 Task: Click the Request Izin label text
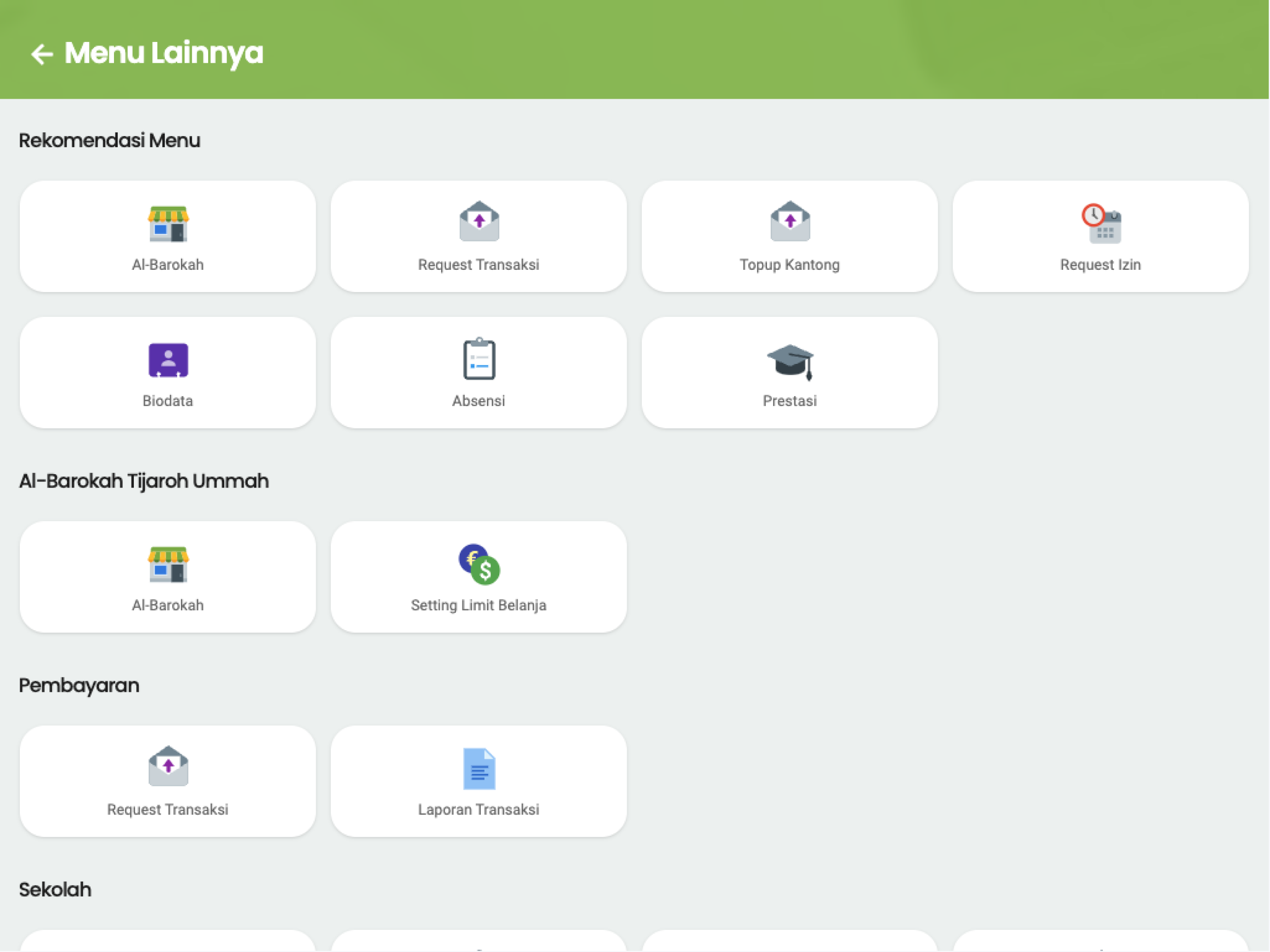1100,265
